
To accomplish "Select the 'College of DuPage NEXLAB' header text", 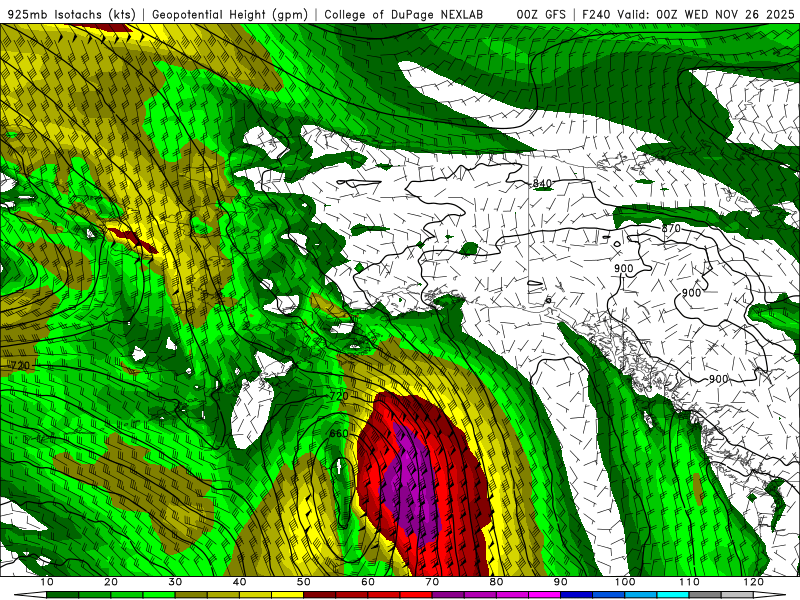I will click(x=403, y=14).
